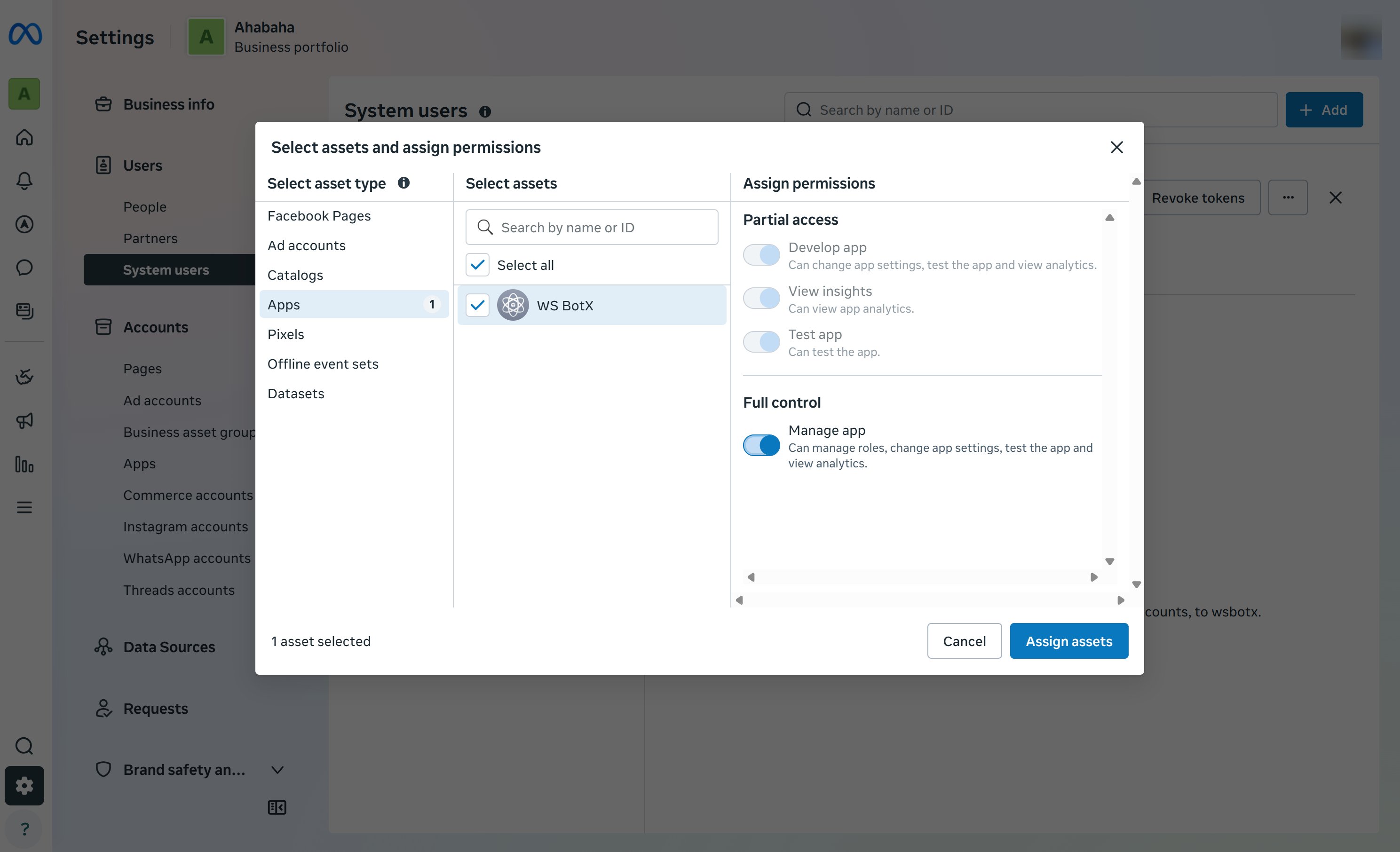The image size is (1400, 852).
Task: Close the assign permissions dialog
Action: click(1116, 147)
